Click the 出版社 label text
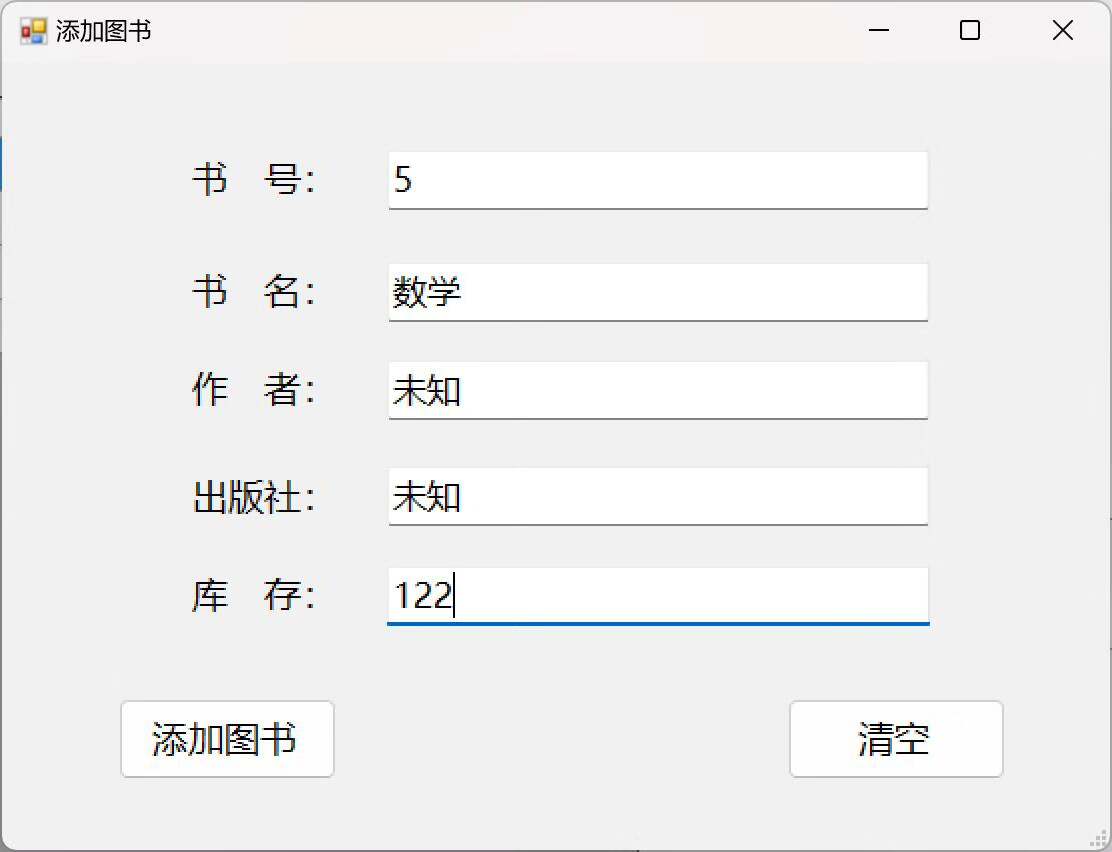The width and height of the screenshot is (1112, 852). click(x=253, y=497)
